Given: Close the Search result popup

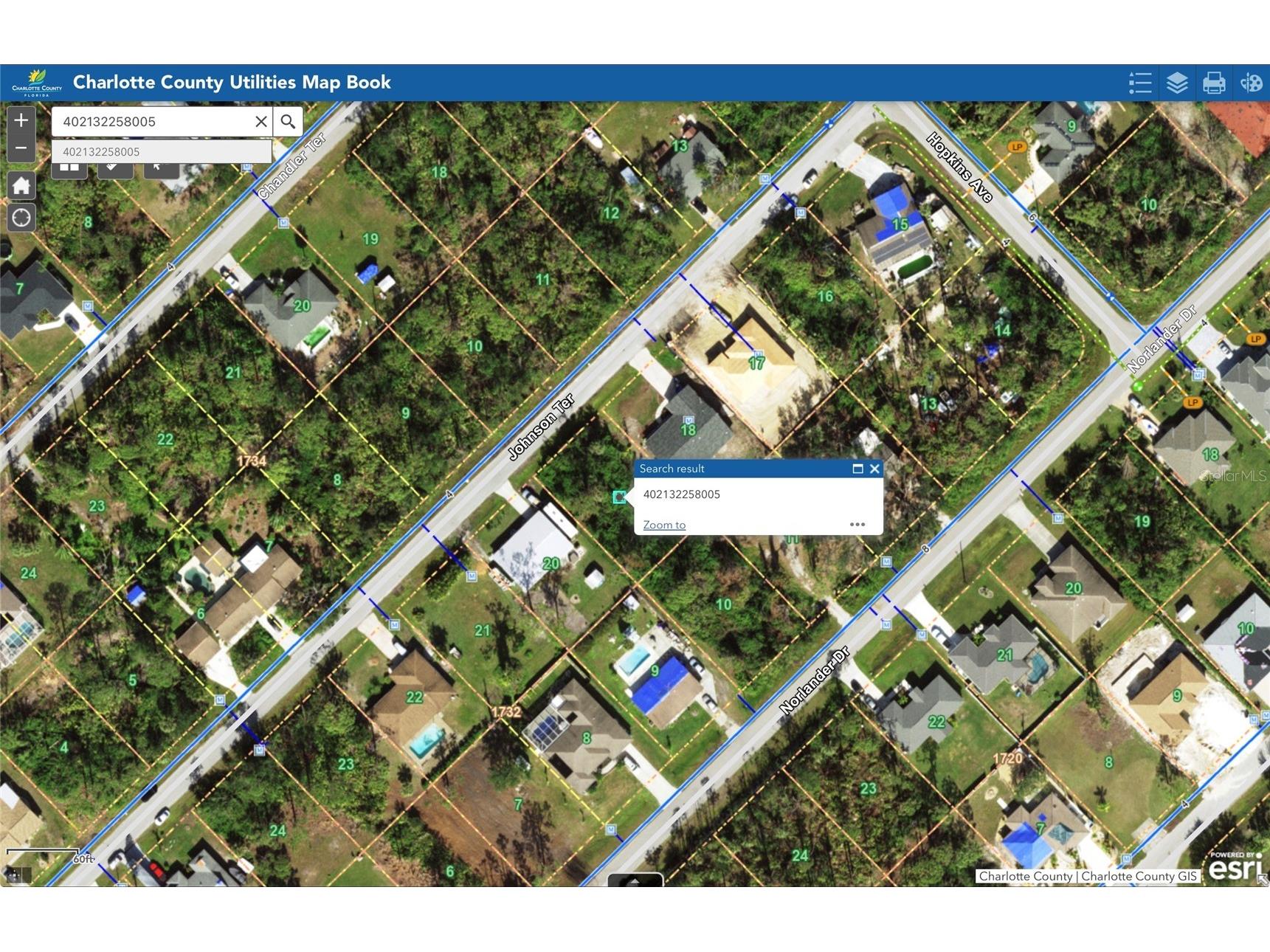Looking at the screenshot, I should [x=874, y=469].
